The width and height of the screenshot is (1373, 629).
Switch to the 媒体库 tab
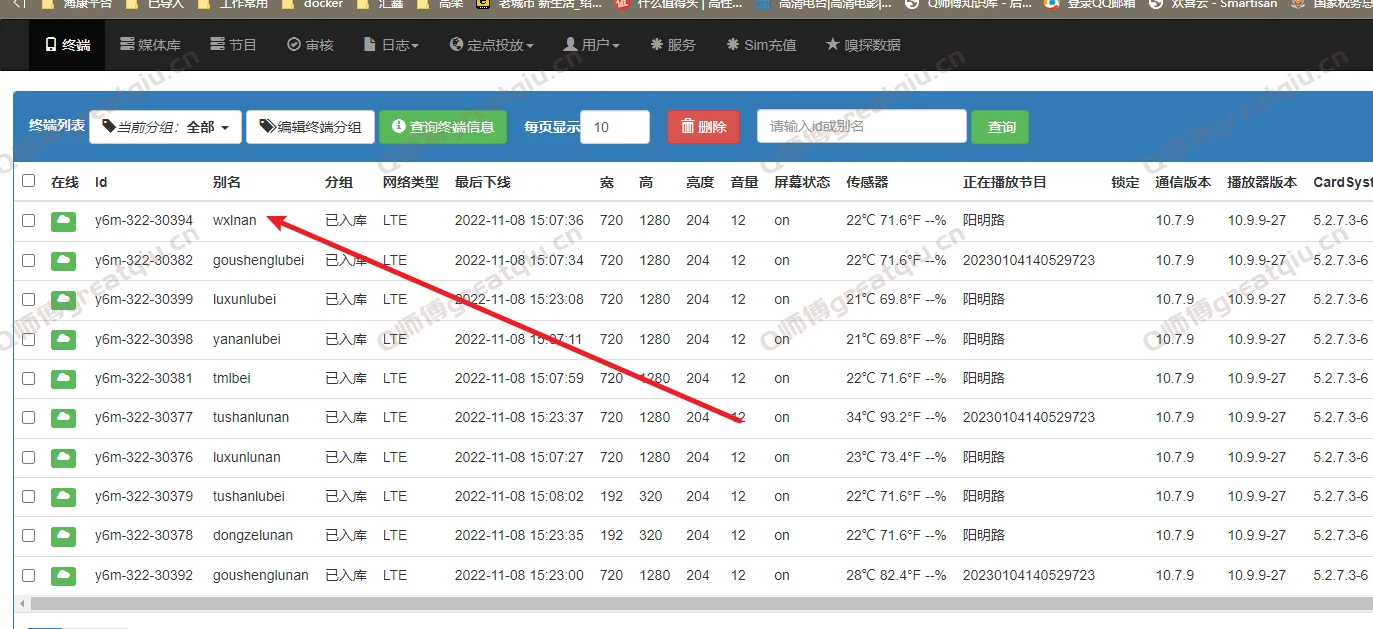(150, 45)
